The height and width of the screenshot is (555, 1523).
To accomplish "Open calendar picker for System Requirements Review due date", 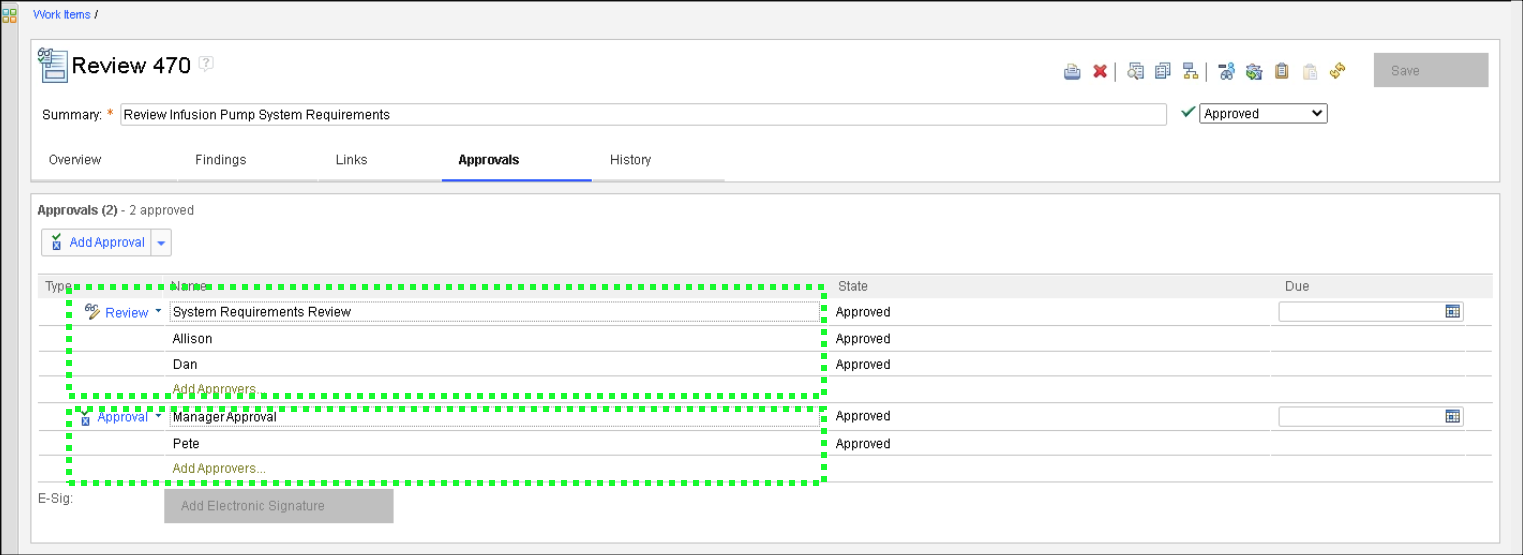I will (1452, 312).
